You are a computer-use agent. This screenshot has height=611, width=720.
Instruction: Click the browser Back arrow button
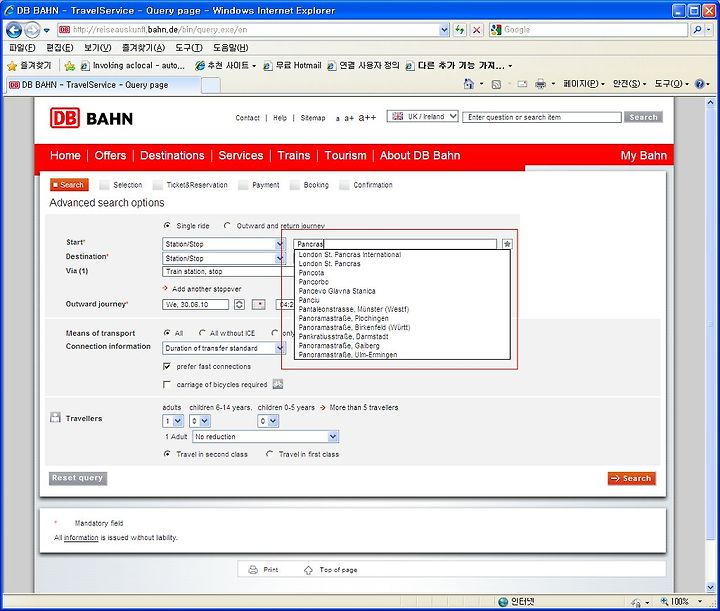point(14,30)
